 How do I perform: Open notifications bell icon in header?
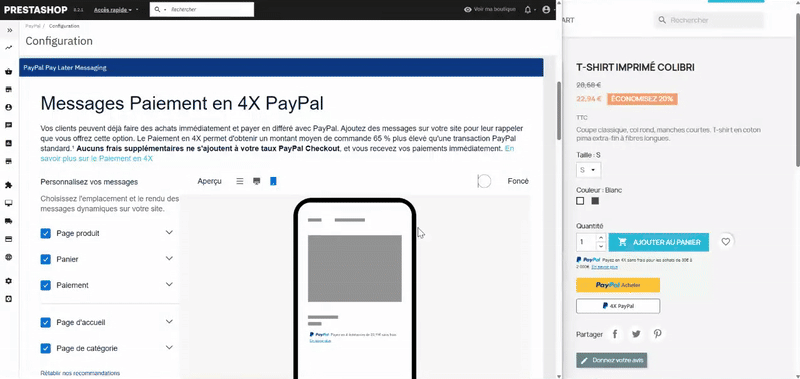point(528,10)
